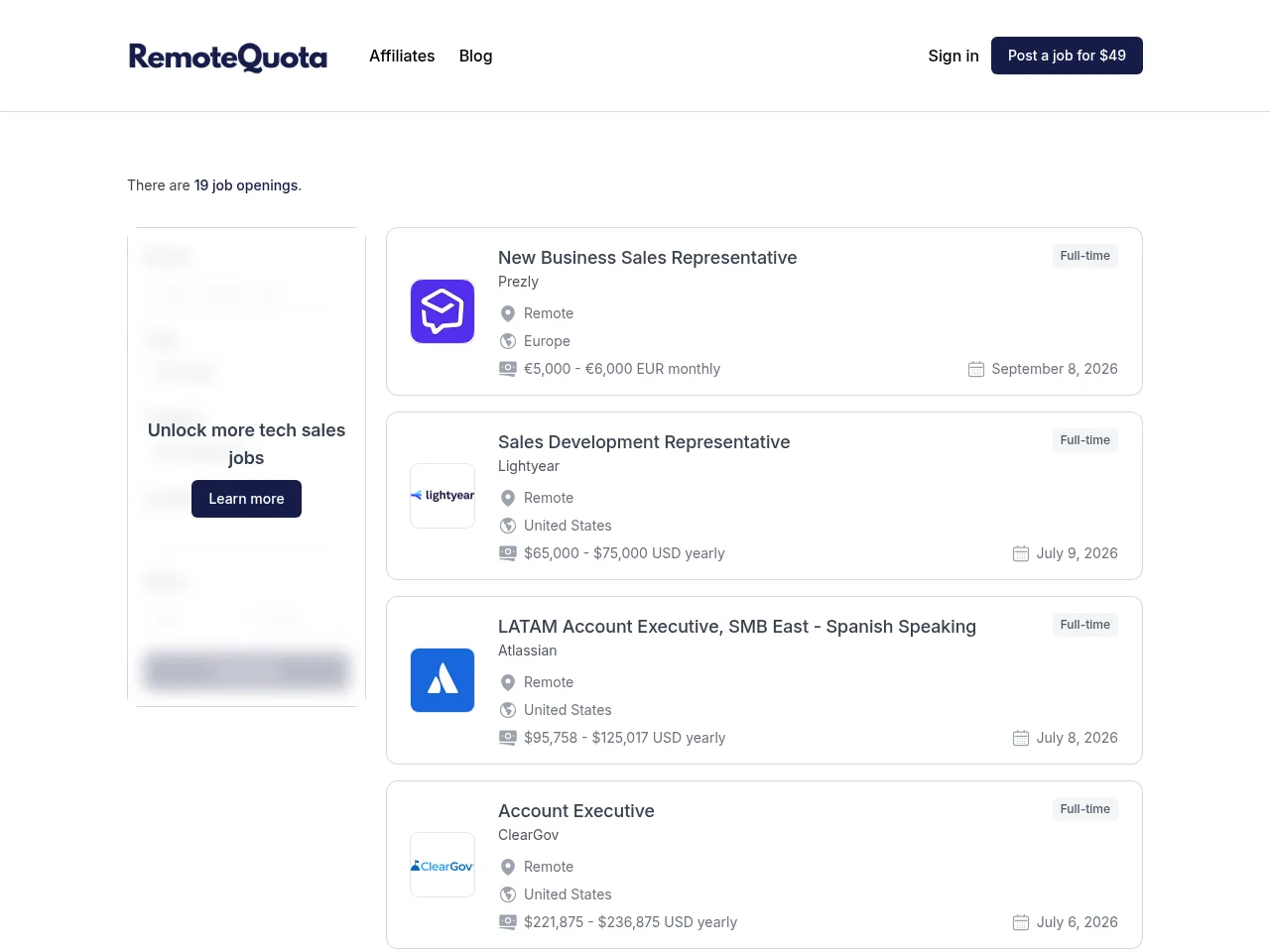Click the Lightyear company name text
Viewport: 1270px width, 952px height.
point(529,466)
